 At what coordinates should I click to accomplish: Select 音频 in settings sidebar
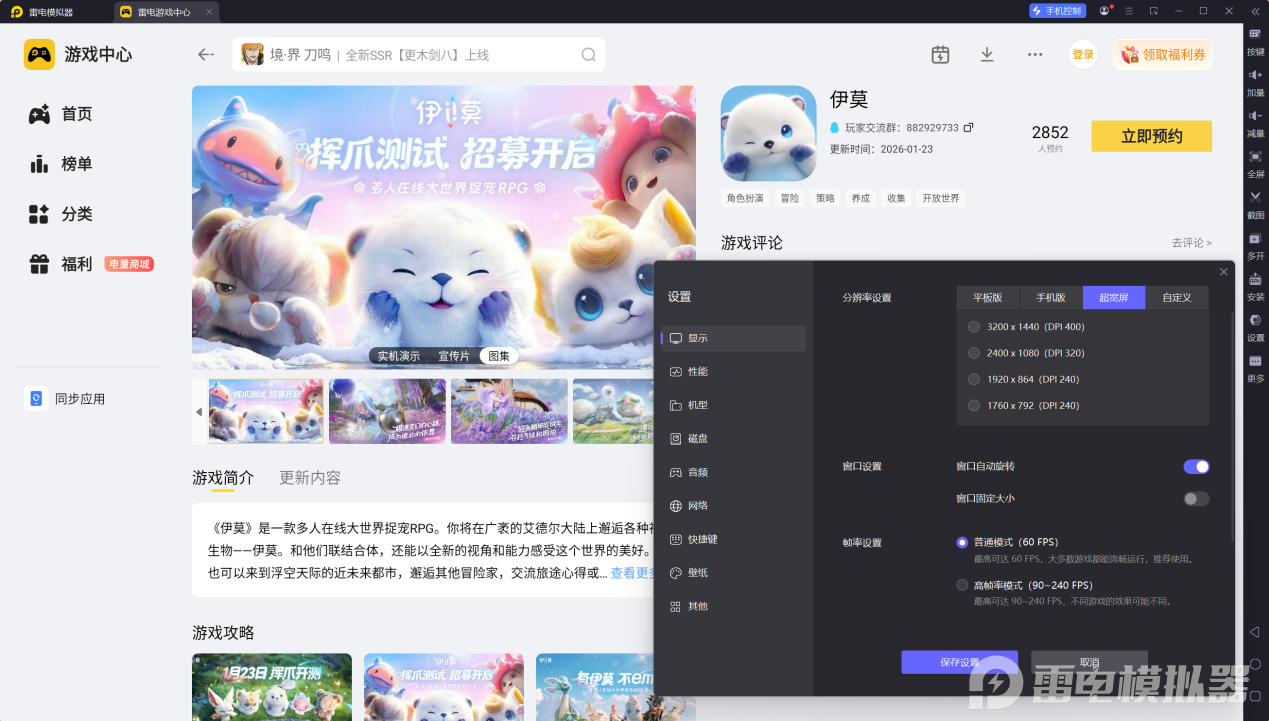coord(733,472)
